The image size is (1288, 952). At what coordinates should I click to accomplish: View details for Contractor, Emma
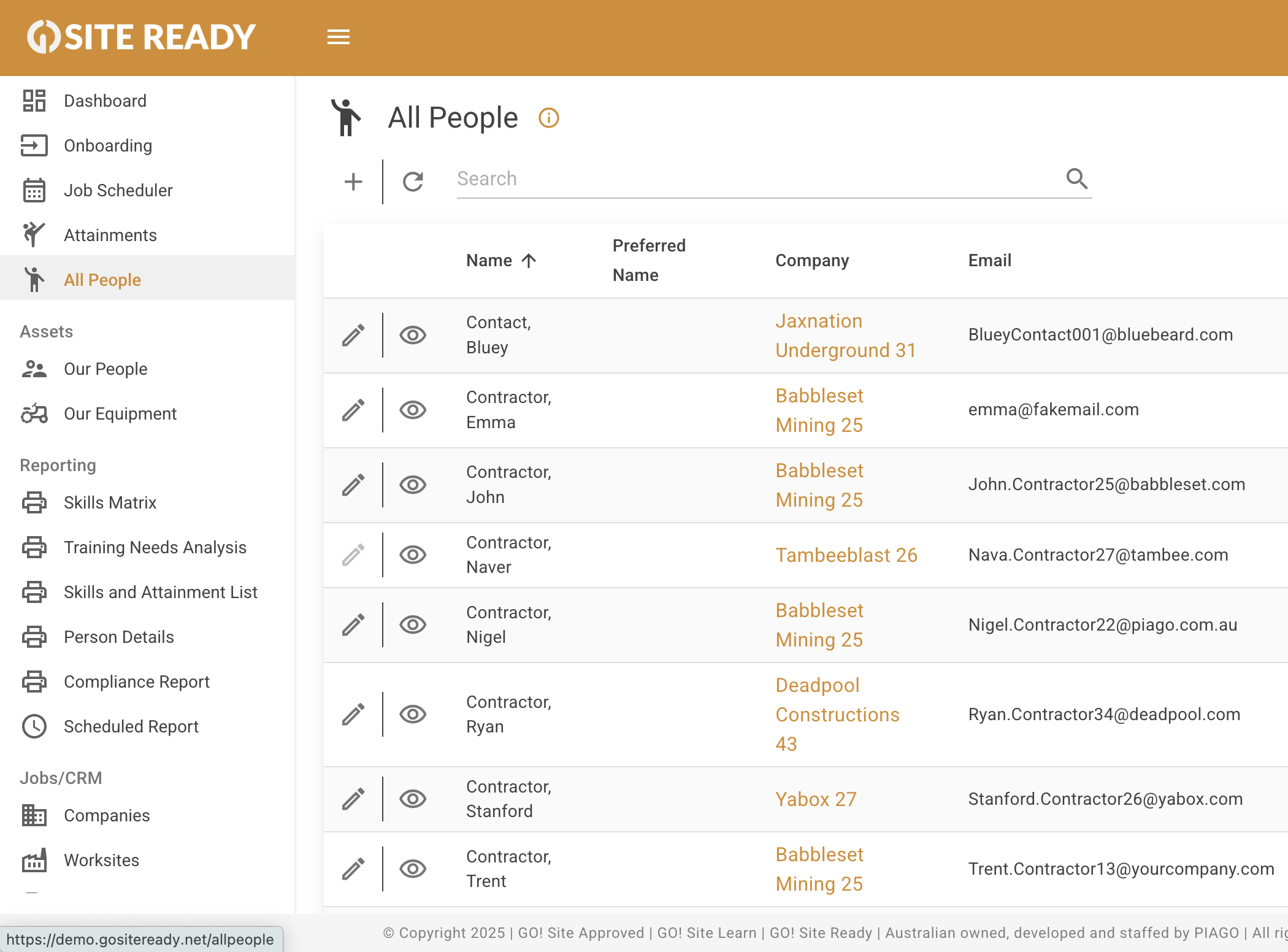point(413,410)
